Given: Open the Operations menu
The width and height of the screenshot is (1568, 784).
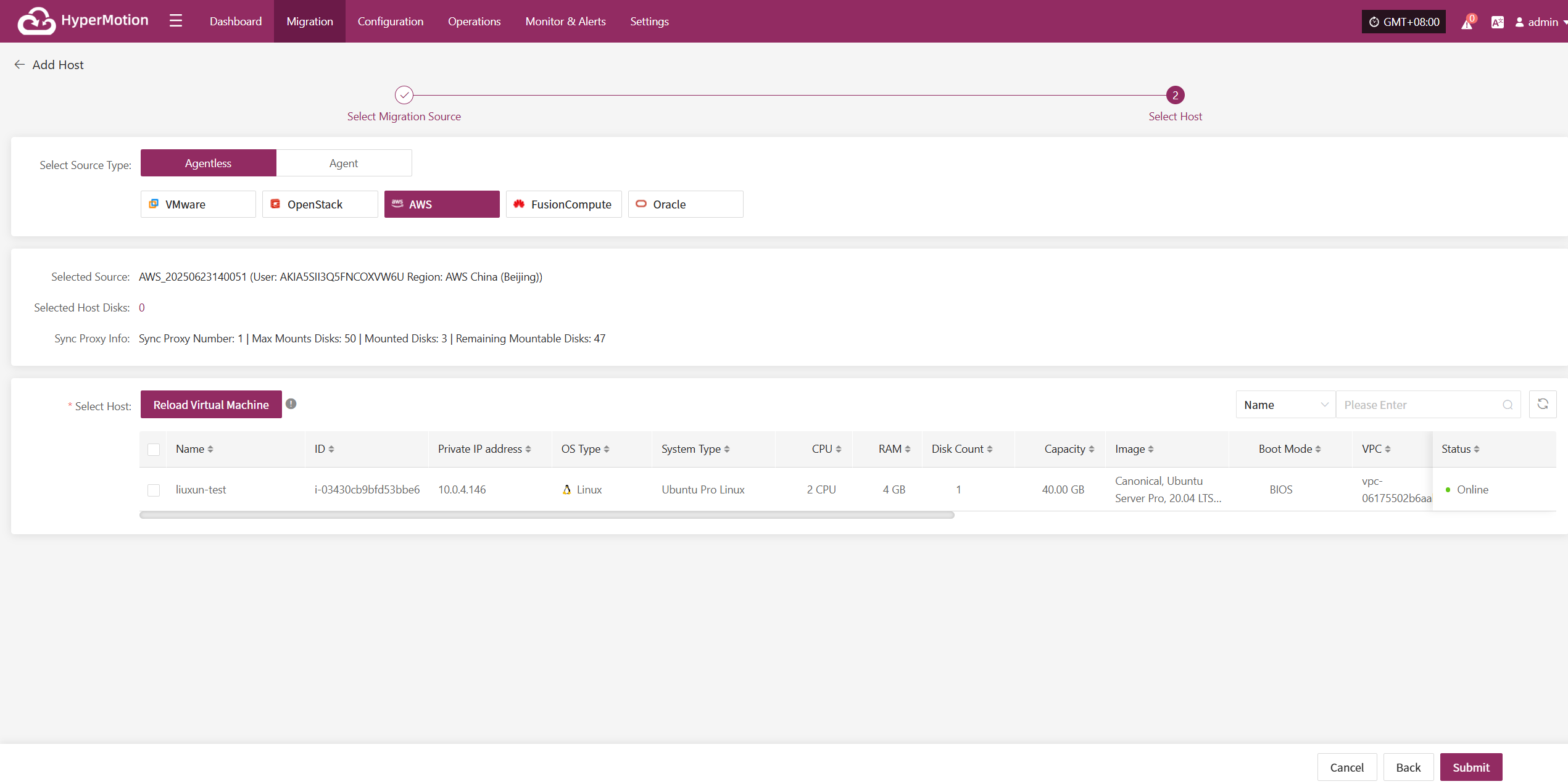Looking at the screenshot, I should coord(475,21).
